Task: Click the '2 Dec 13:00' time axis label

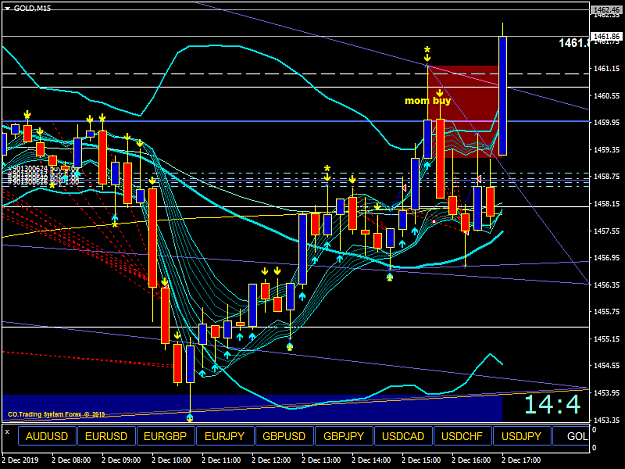Action: tap(321, 460)
